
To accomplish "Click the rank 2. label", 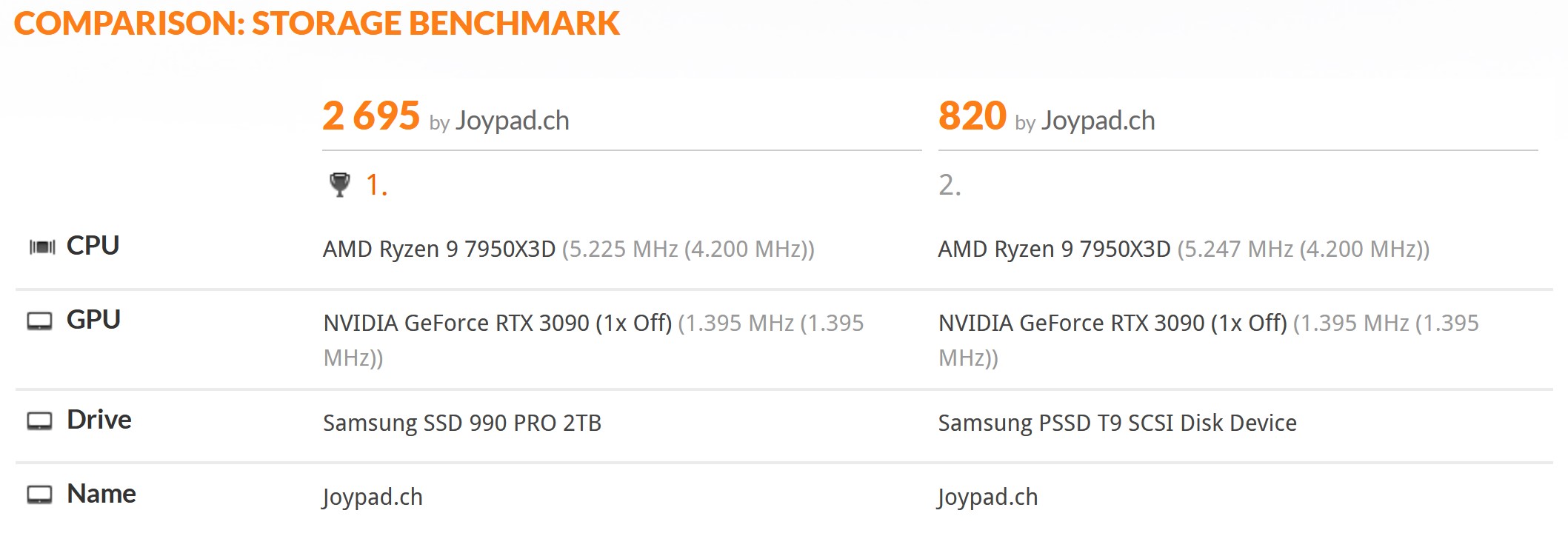I will click(x=950, y=185).
